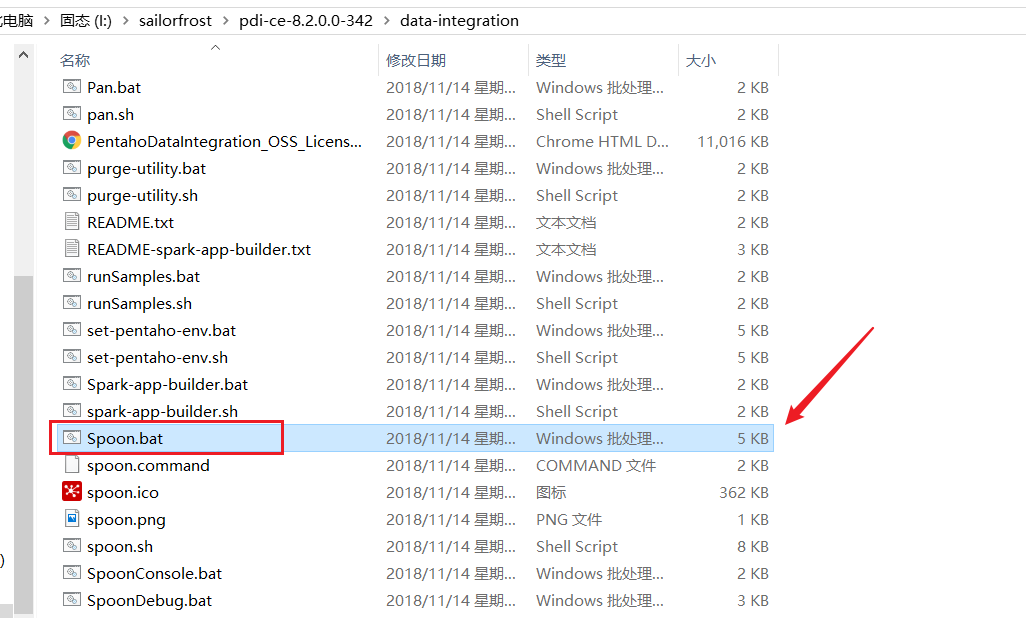Click the navigation pane scrollbar thumb
Image resolution: width=1026 pixels, height=618 pixels.
(x=24, y=445)
